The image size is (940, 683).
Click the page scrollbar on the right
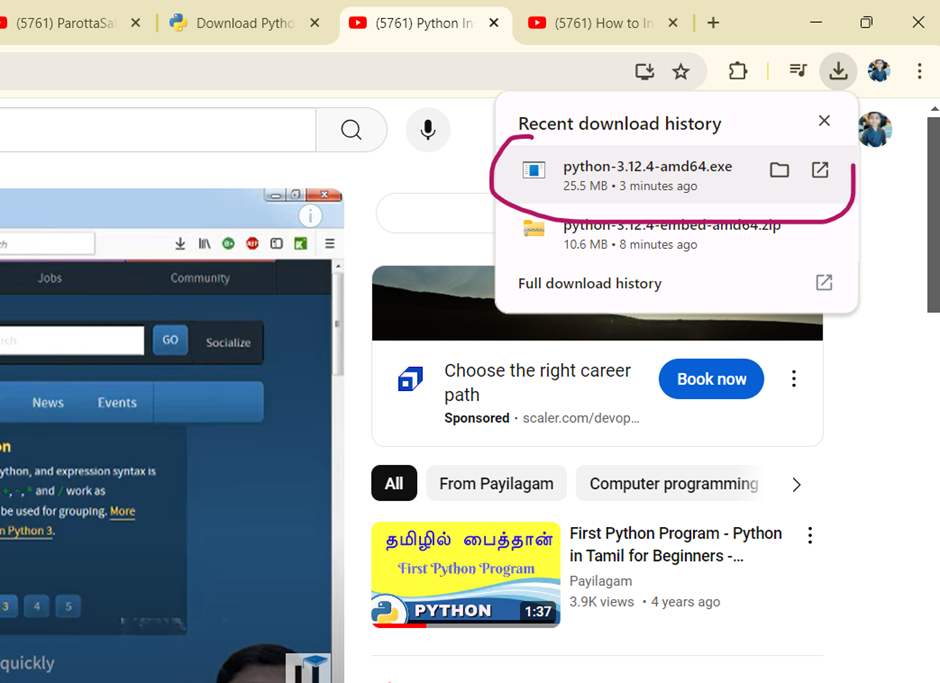pos(933,215)
